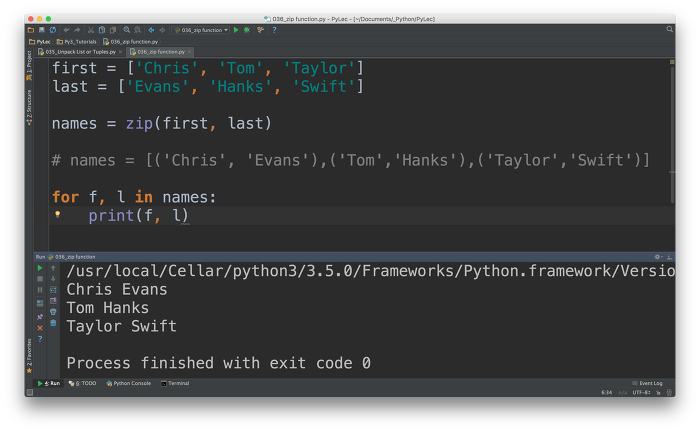Click the editor's vertical scrollbar
Screen dimensions: 700x432
[x=672, y=134]
